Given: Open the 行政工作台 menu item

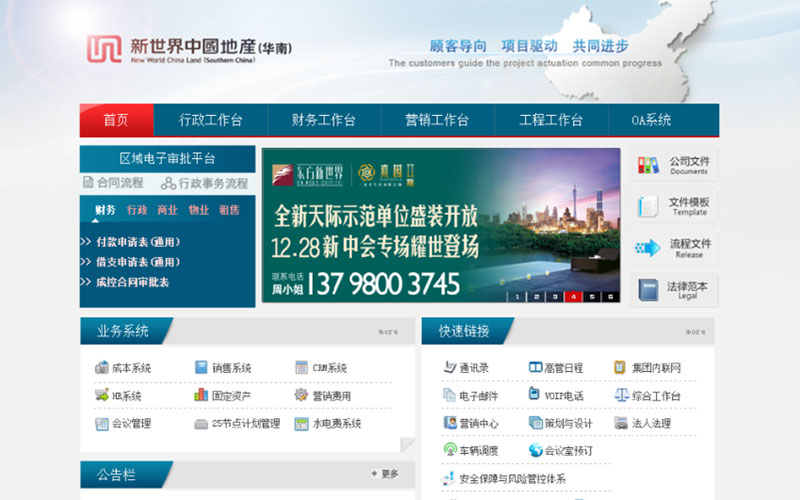Looking at the screenshot, I should [210, 120].
